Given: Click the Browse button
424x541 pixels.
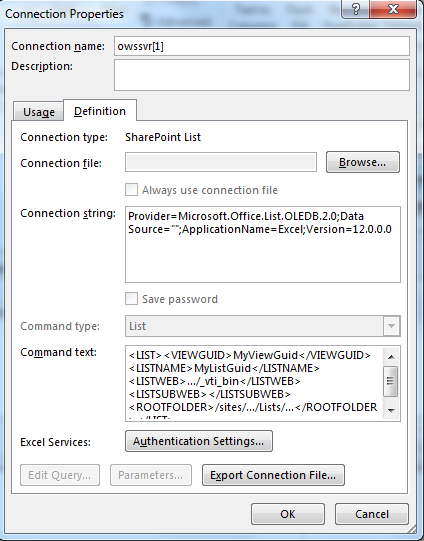Looking at the screenshot, I should point(363,162).
